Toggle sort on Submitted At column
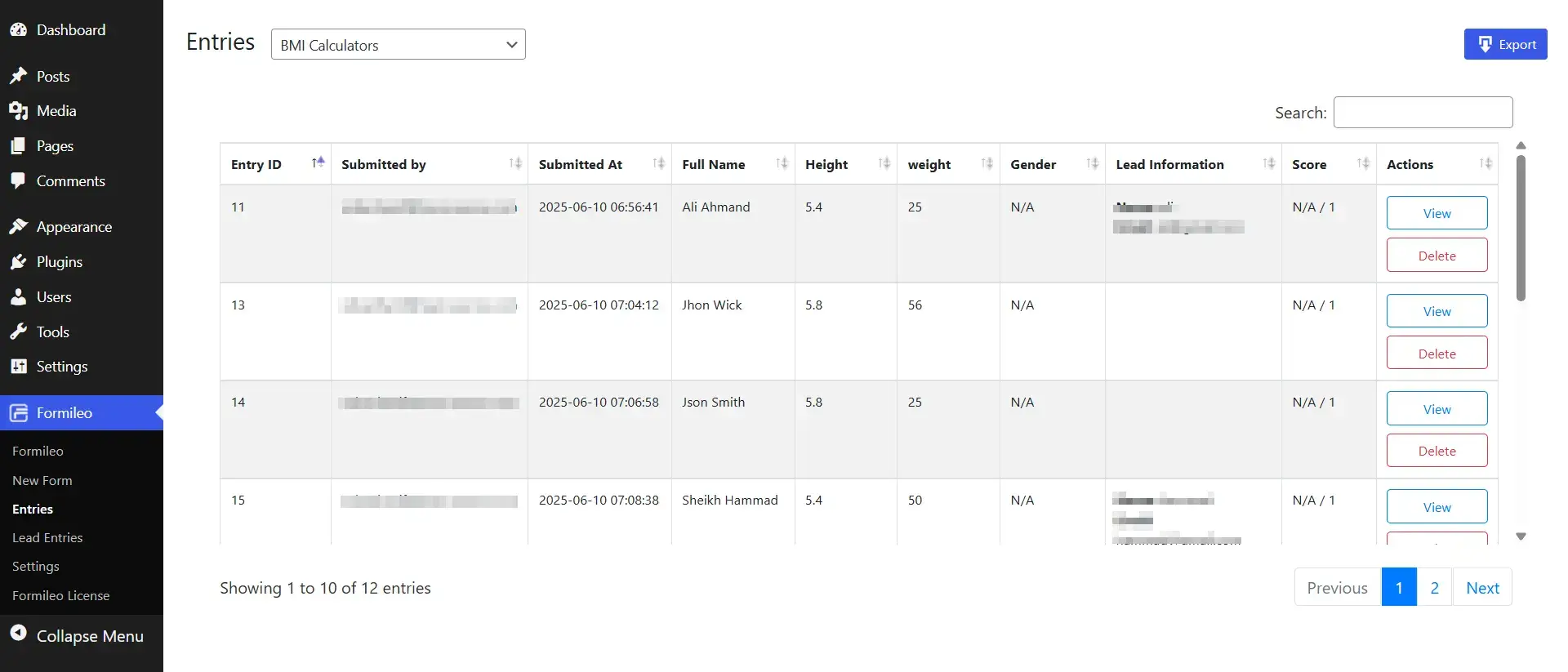Viewport: 1568px width, 672px height. 658,163
